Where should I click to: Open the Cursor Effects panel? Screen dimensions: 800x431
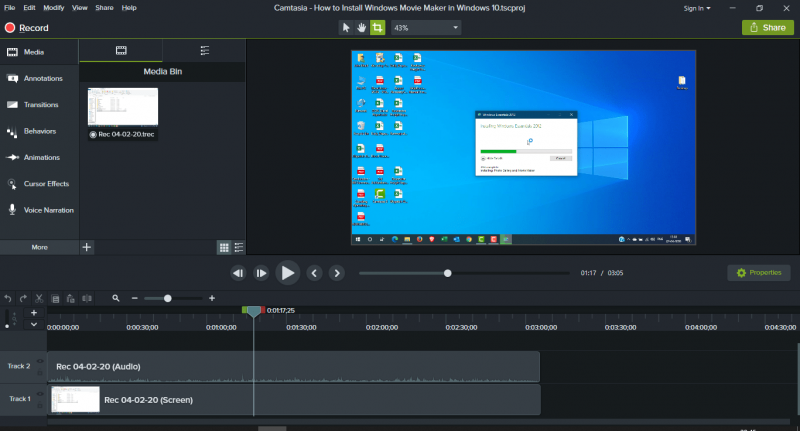(39, 184)
